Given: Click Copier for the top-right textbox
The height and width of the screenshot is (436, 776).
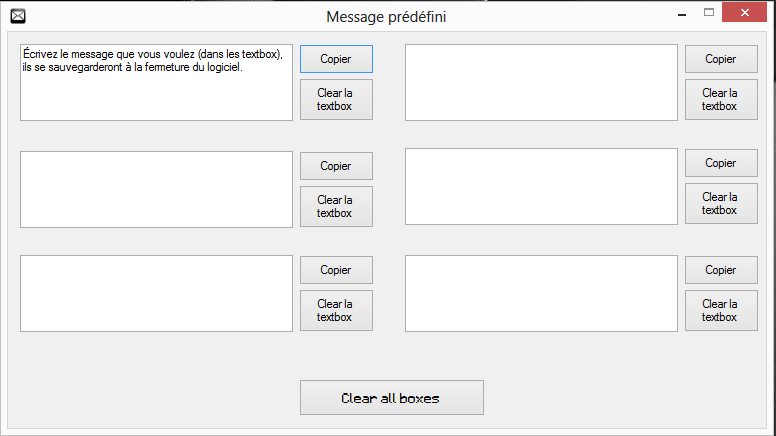Looking at the screenshot, I should pyautogui.click(x=721, y=59).
